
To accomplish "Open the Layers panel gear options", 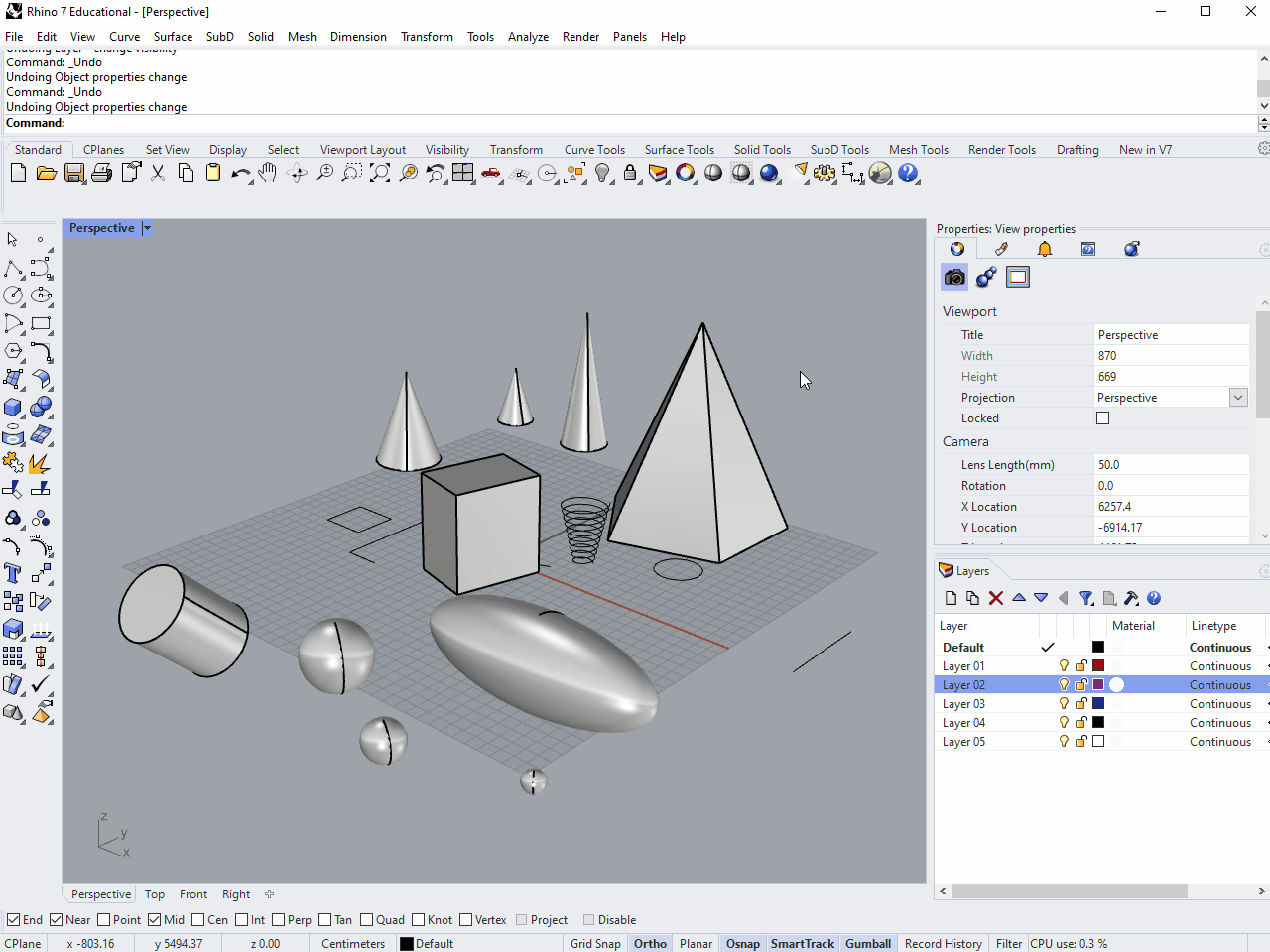I will click(x=1264, y=571).
